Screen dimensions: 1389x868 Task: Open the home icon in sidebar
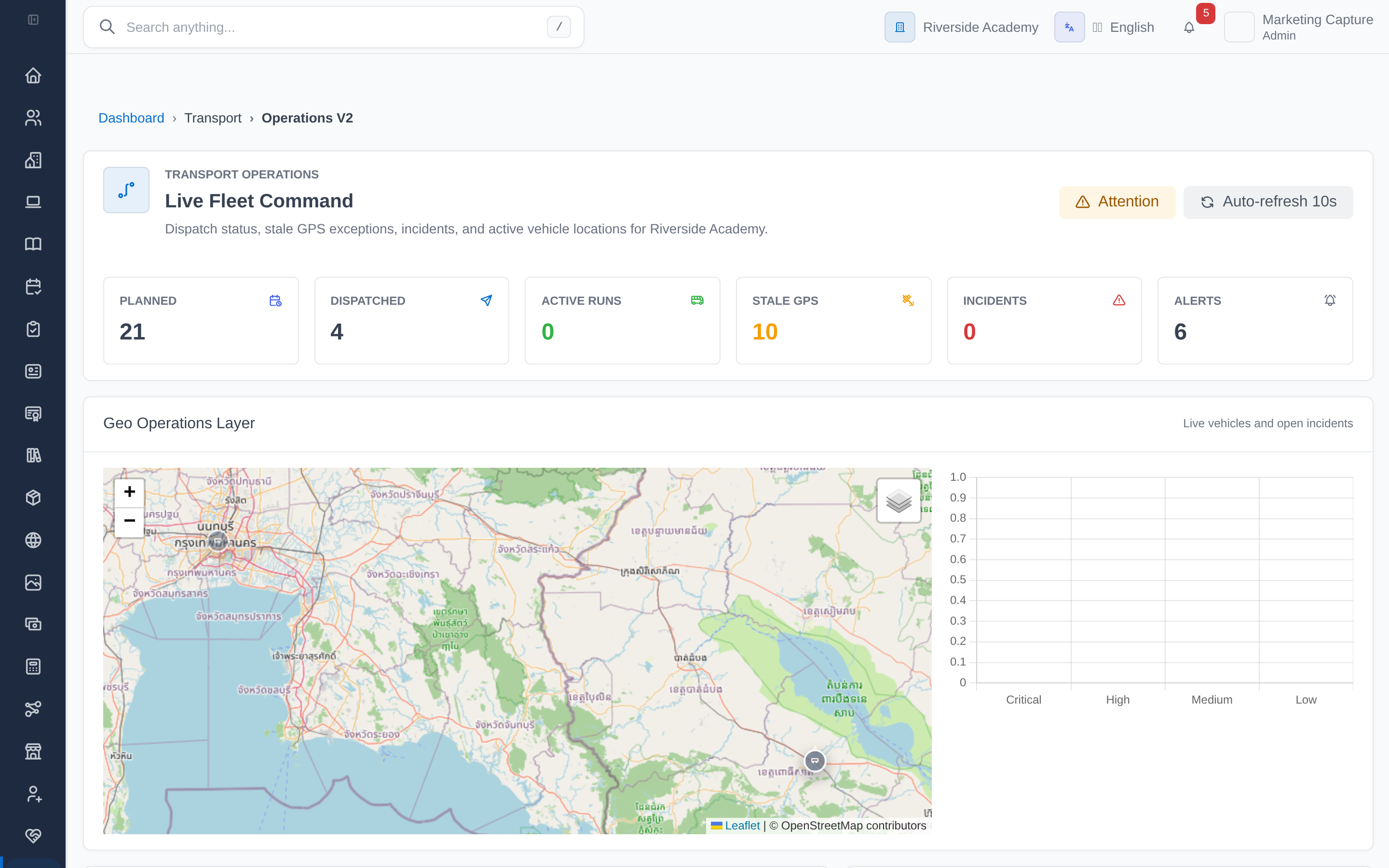[x=33, y=75]
